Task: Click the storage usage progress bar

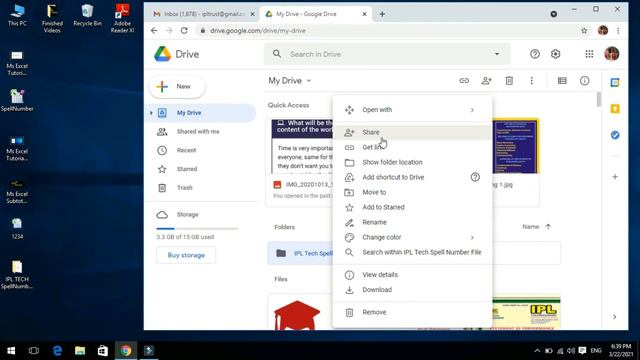Action: 197,229
